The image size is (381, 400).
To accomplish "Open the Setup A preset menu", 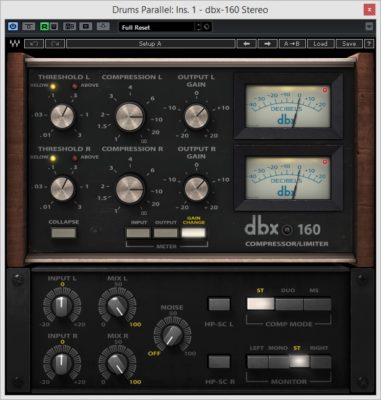I will coord(150,44).
